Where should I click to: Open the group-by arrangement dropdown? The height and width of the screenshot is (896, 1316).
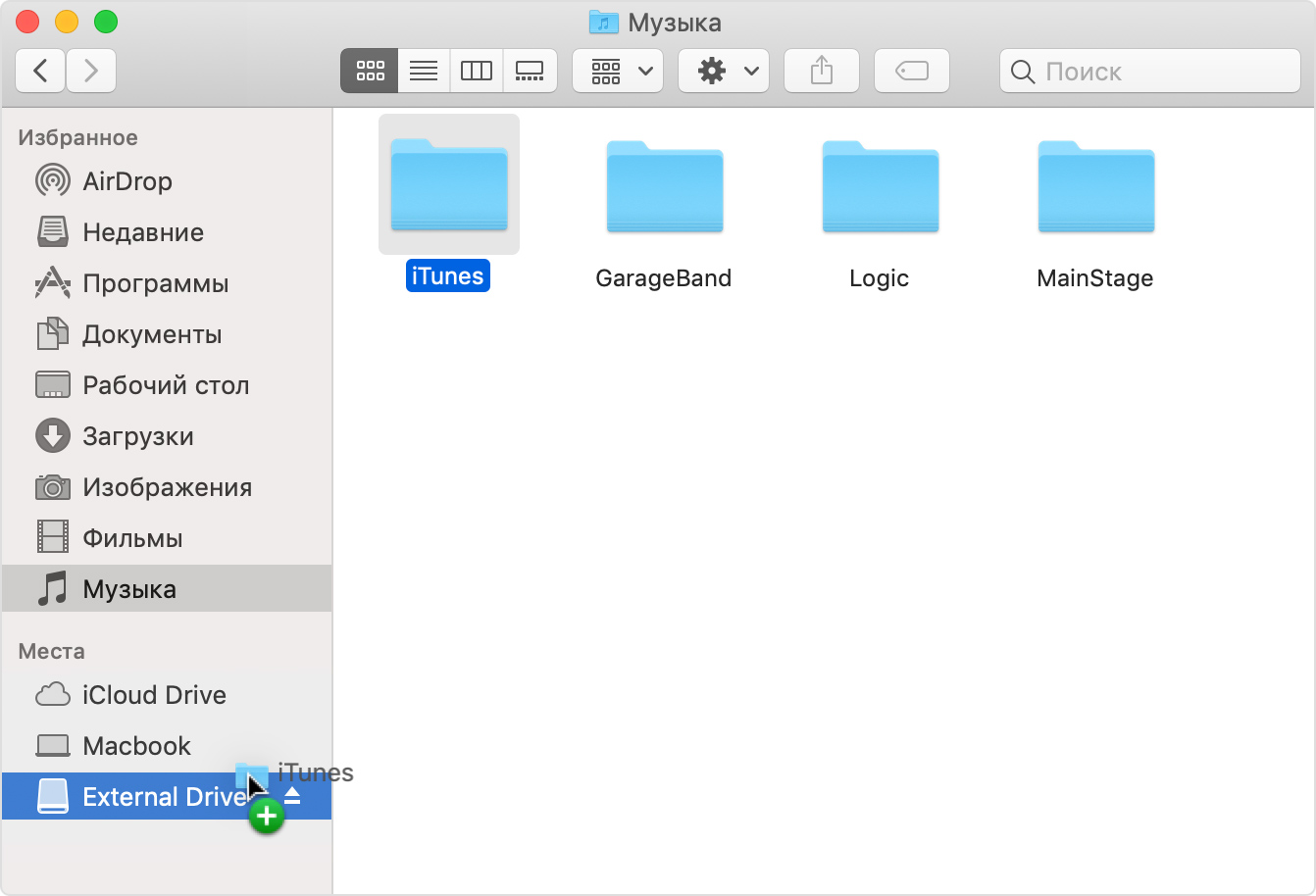(x=618, y=71)
